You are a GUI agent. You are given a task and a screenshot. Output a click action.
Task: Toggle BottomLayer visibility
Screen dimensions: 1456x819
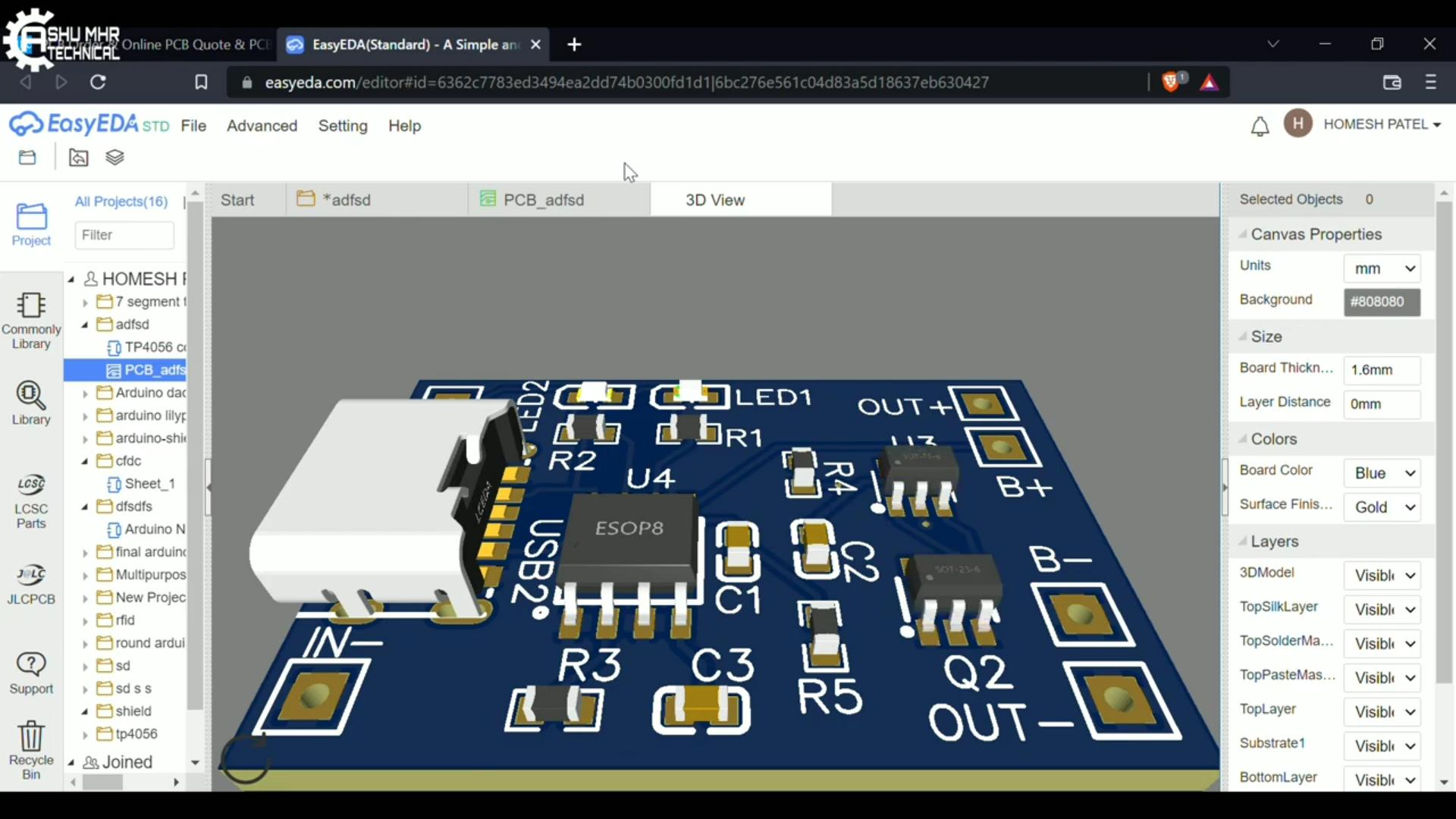[1382, 778]
